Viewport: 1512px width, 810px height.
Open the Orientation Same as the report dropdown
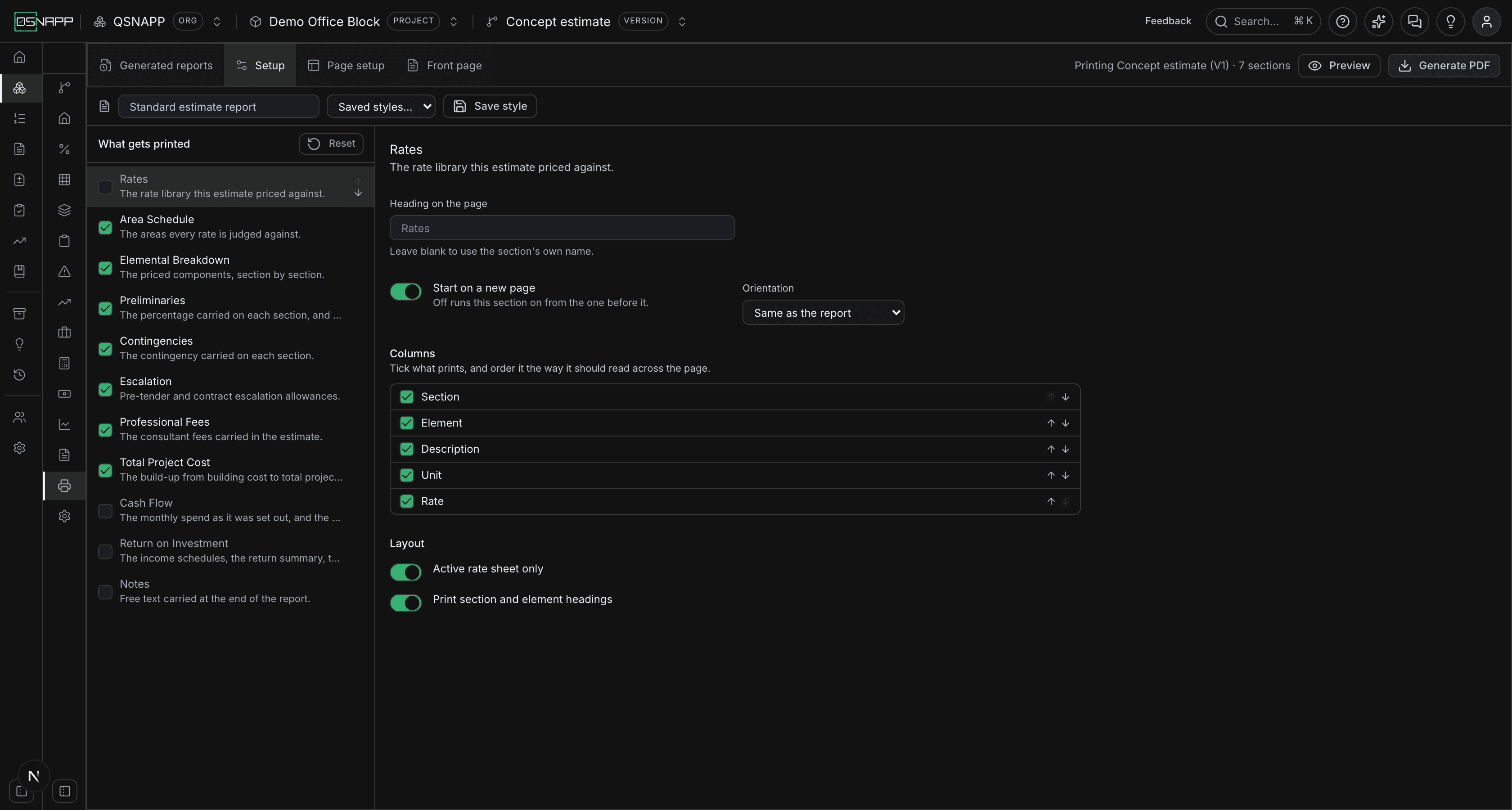click(x=823, y=313)
